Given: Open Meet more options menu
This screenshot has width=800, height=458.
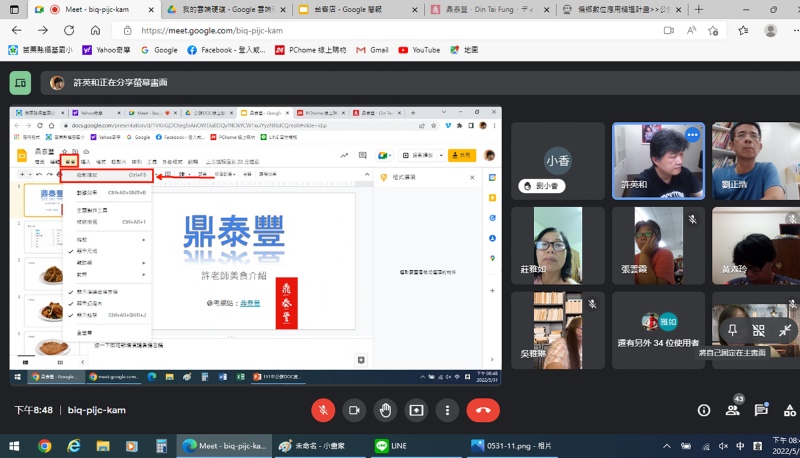Looking at the screenshot, I should tap(447, 410).
